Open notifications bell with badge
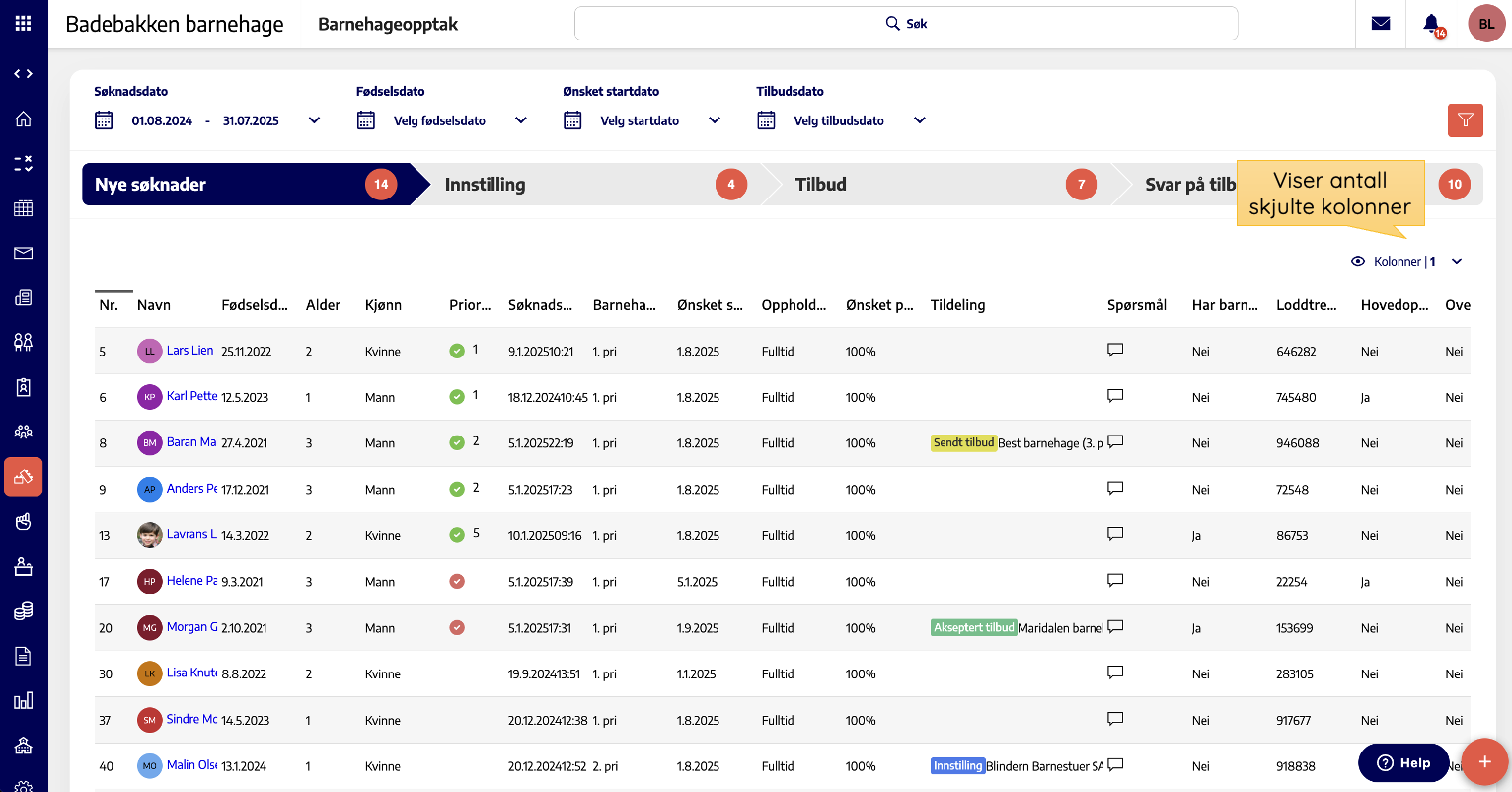 click(x=1432, y=24)
